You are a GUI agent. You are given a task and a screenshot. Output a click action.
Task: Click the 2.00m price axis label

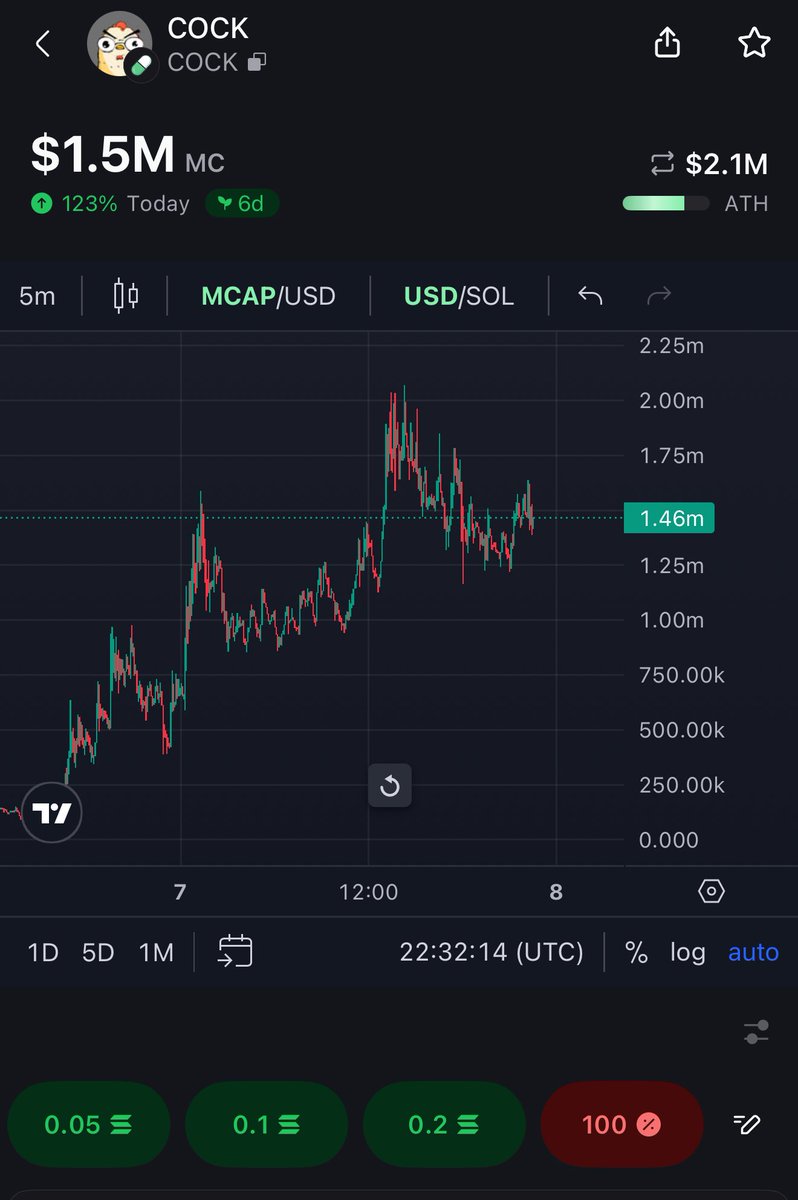coord(671,400)
